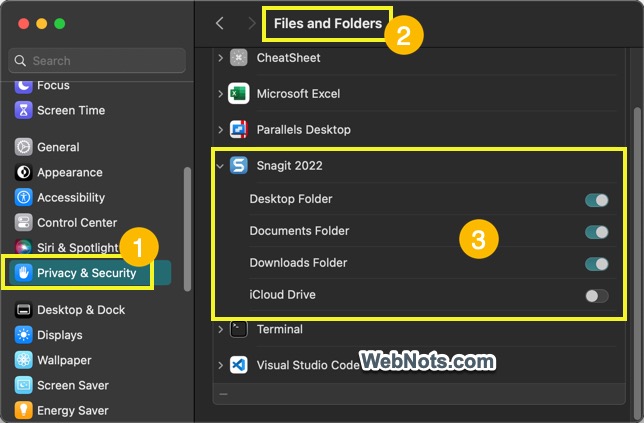Click the Documents Folder label

(299, 231)
